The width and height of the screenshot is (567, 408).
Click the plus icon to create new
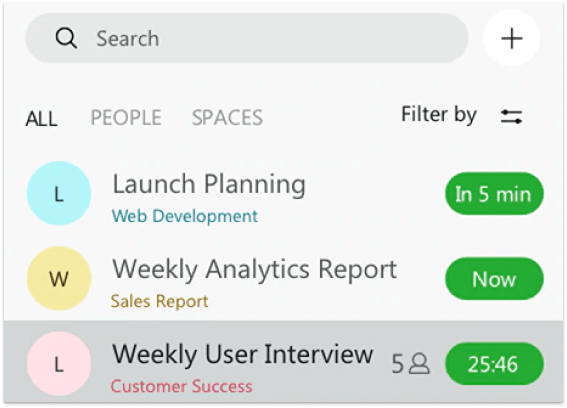(511, 38)
